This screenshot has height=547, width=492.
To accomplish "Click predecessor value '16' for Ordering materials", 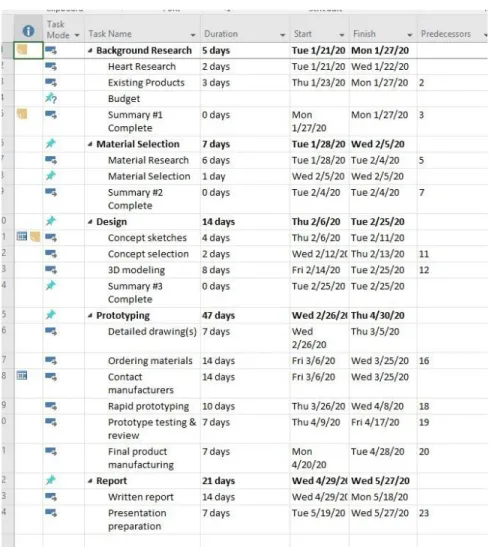I will pos(424,360).
